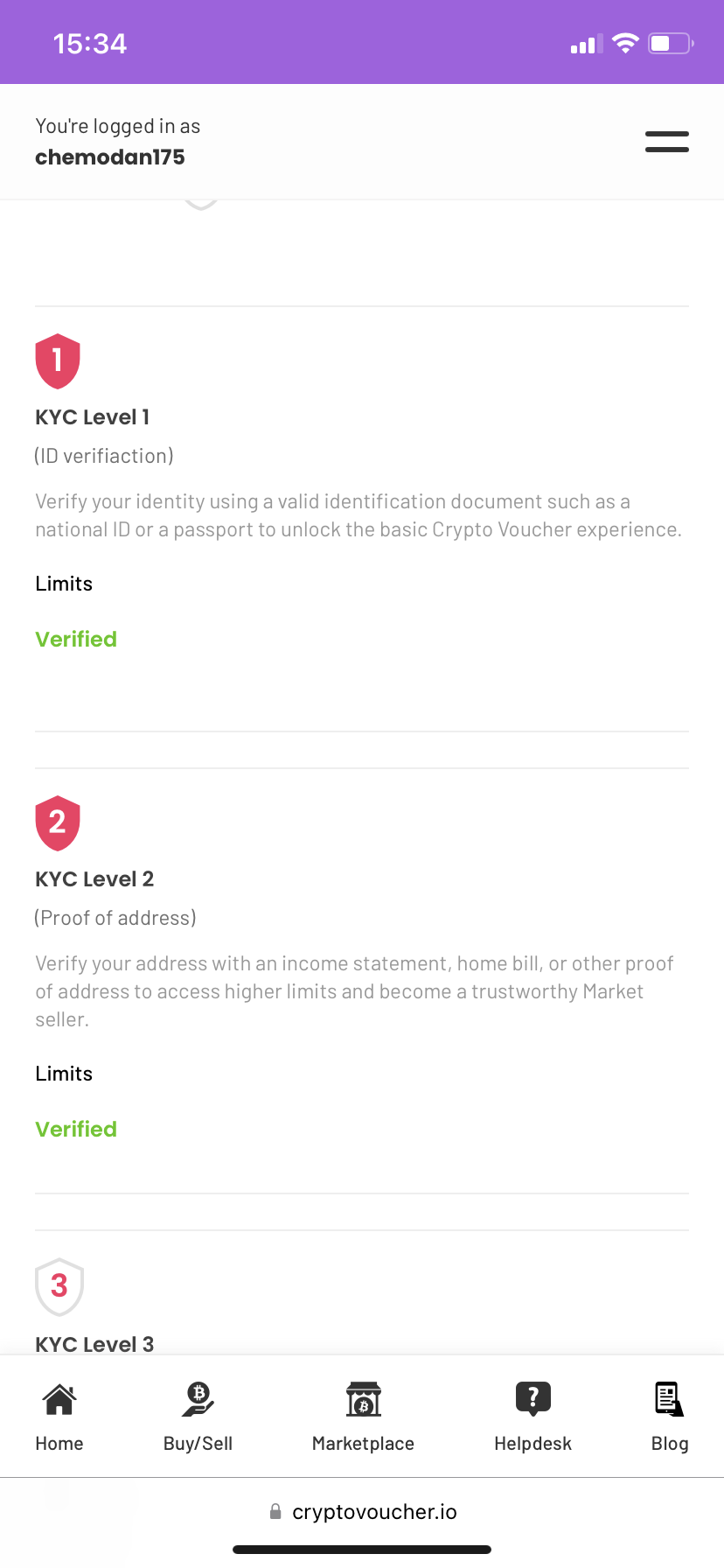Select the Helpdesk tab label

(x=533, y=1444)
